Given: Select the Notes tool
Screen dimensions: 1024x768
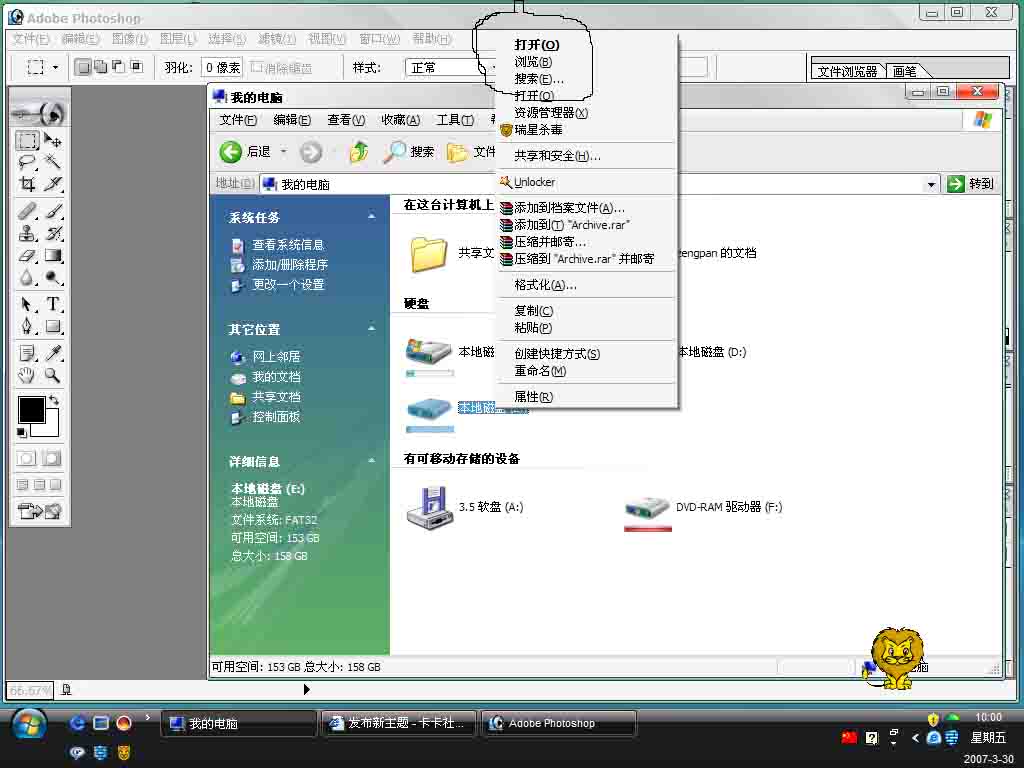Looking at the screenshot, I should coord(27,353).
